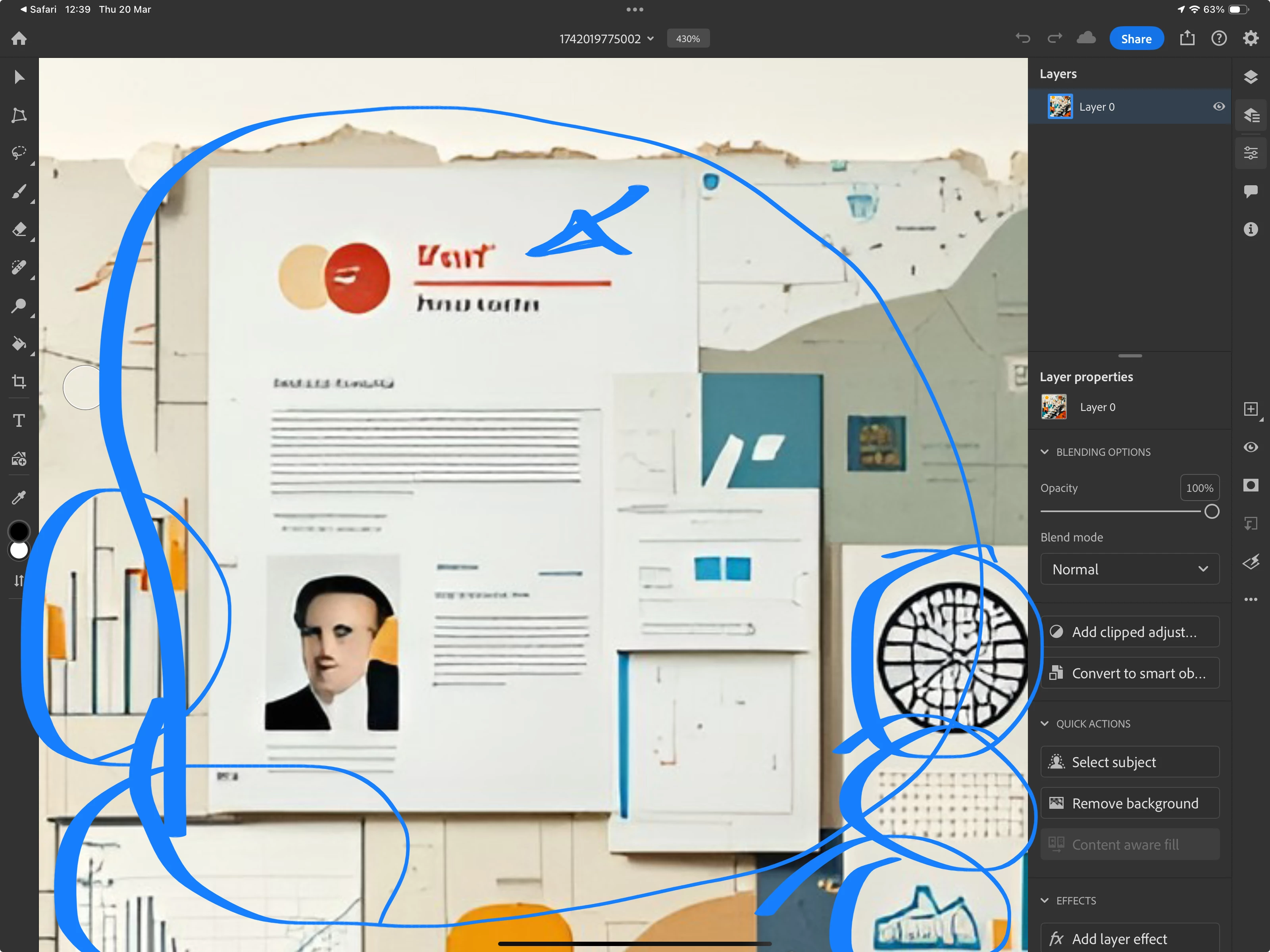Click the Share button
Screen dimensions: 1270x952
point(1135,38)
